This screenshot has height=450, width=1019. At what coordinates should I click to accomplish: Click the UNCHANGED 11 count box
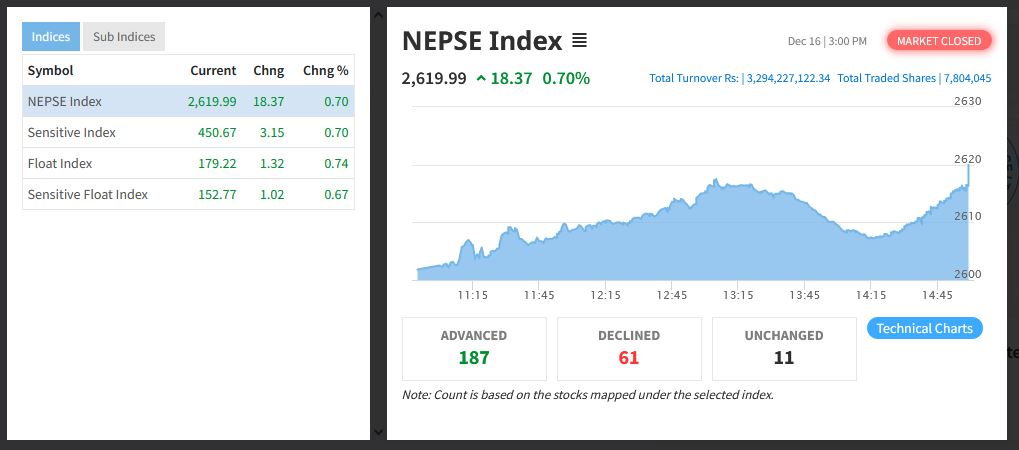pyautogui.click(x=784, y=348)
